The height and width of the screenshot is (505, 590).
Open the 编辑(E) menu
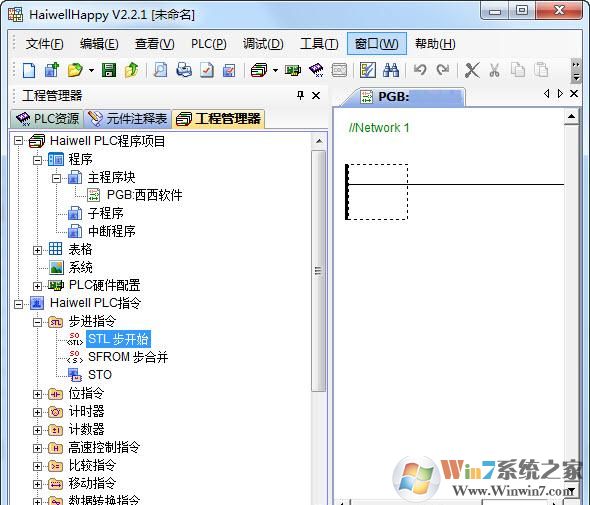tap(99, 44)
